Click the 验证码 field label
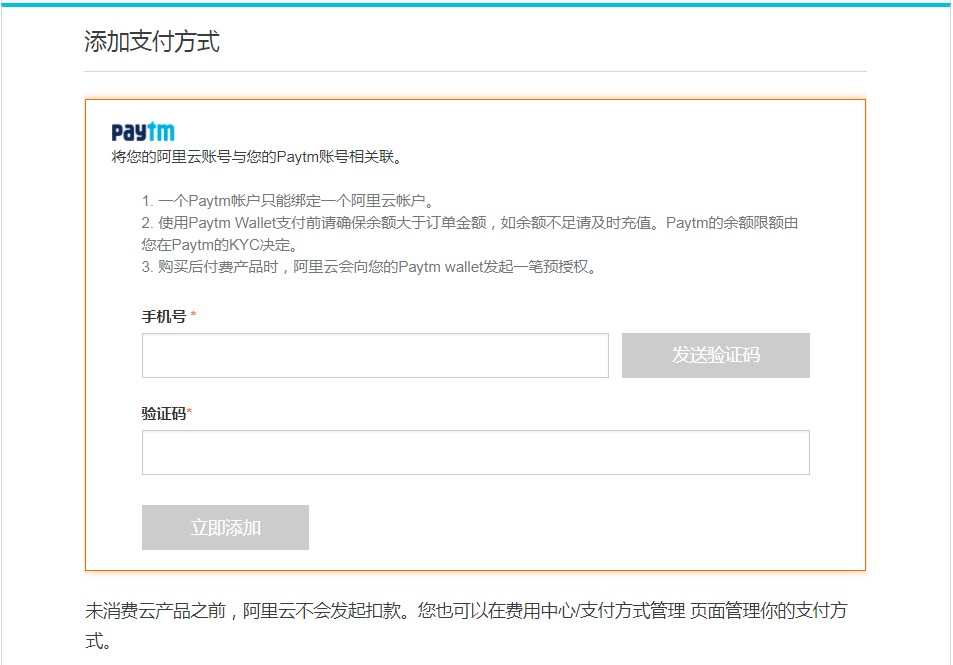 [163, 413]
